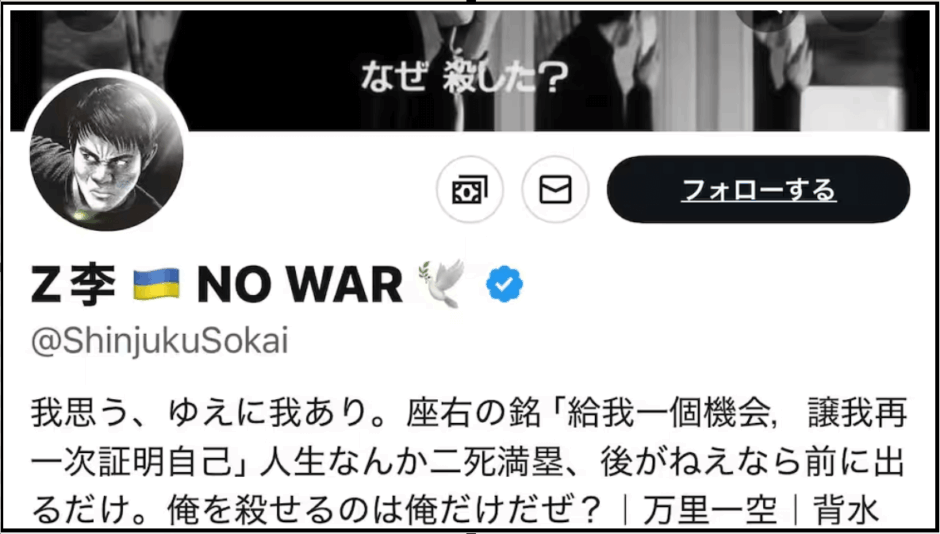Click rightmost partially visible circle button on banner
Viewport: 940px width, 534px height.
click(853, 21)
